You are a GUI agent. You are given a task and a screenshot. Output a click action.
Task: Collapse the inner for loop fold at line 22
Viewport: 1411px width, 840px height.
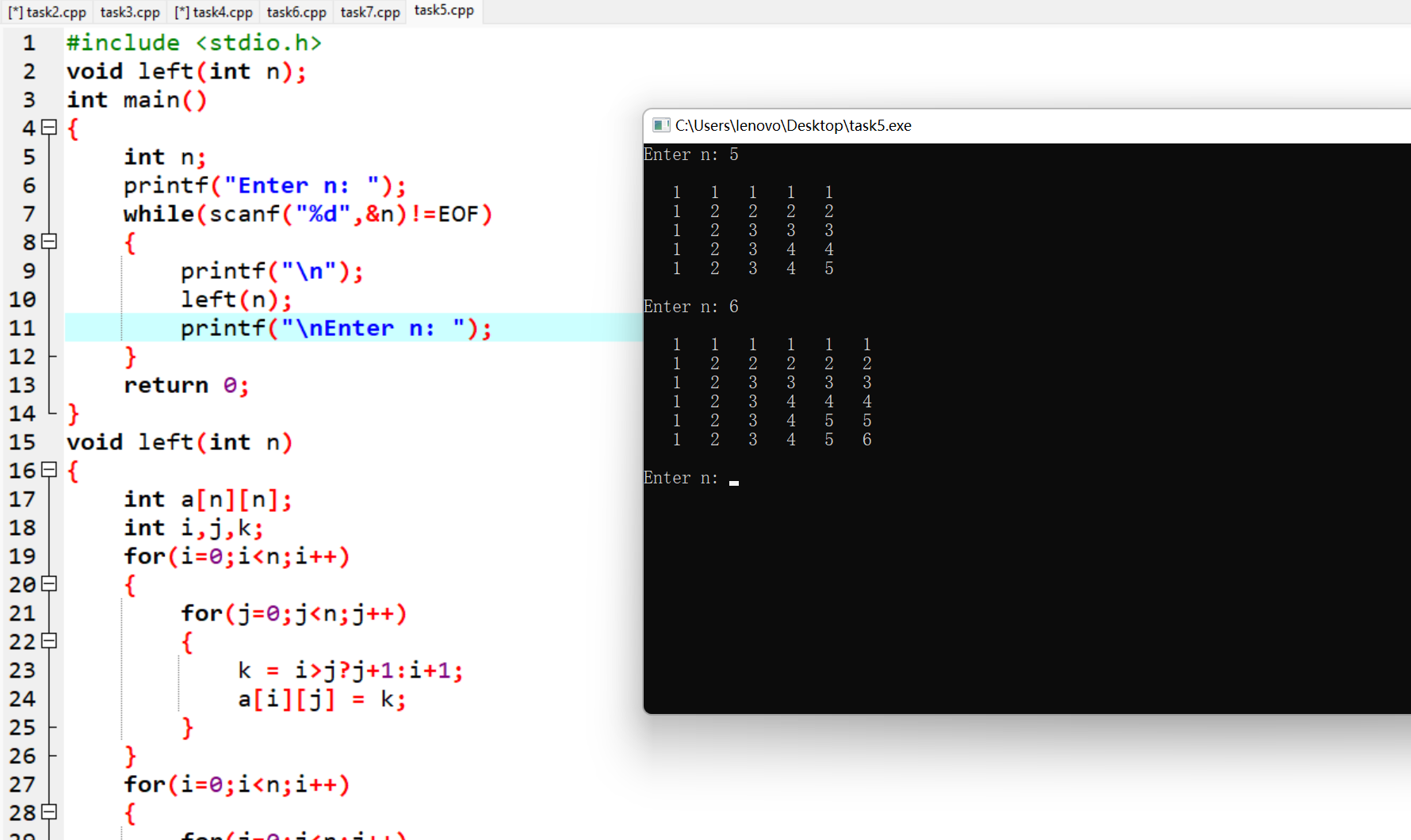pyautogui.click(x=49, y=641)
